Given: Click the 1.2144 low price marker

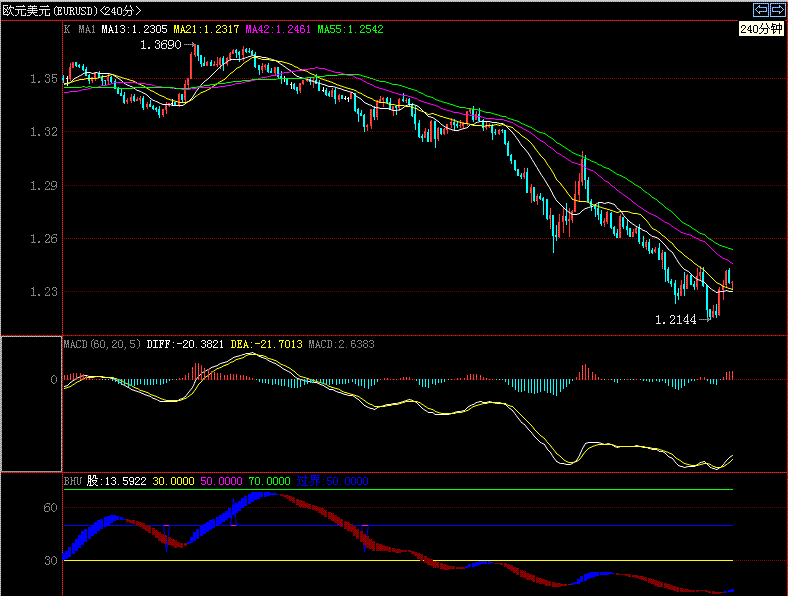Looking at the screenshot, I should pos(675,320).
